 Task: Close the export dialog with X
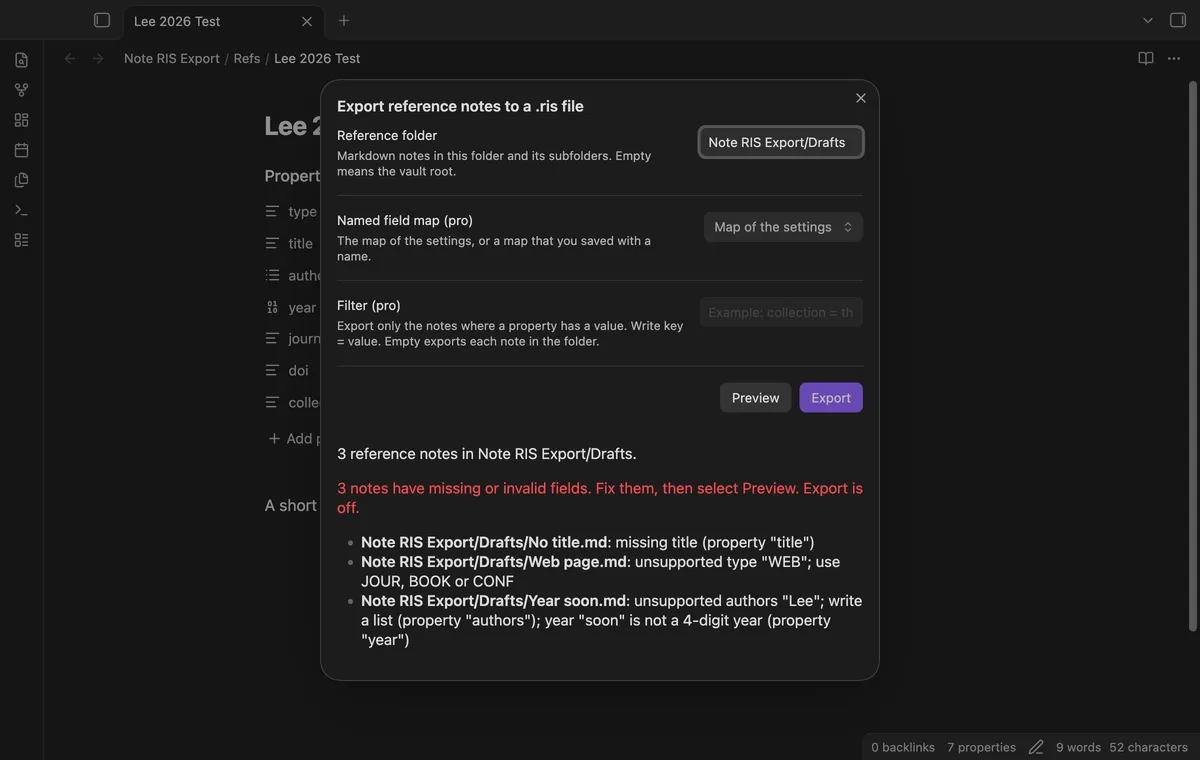coord(861,98)
